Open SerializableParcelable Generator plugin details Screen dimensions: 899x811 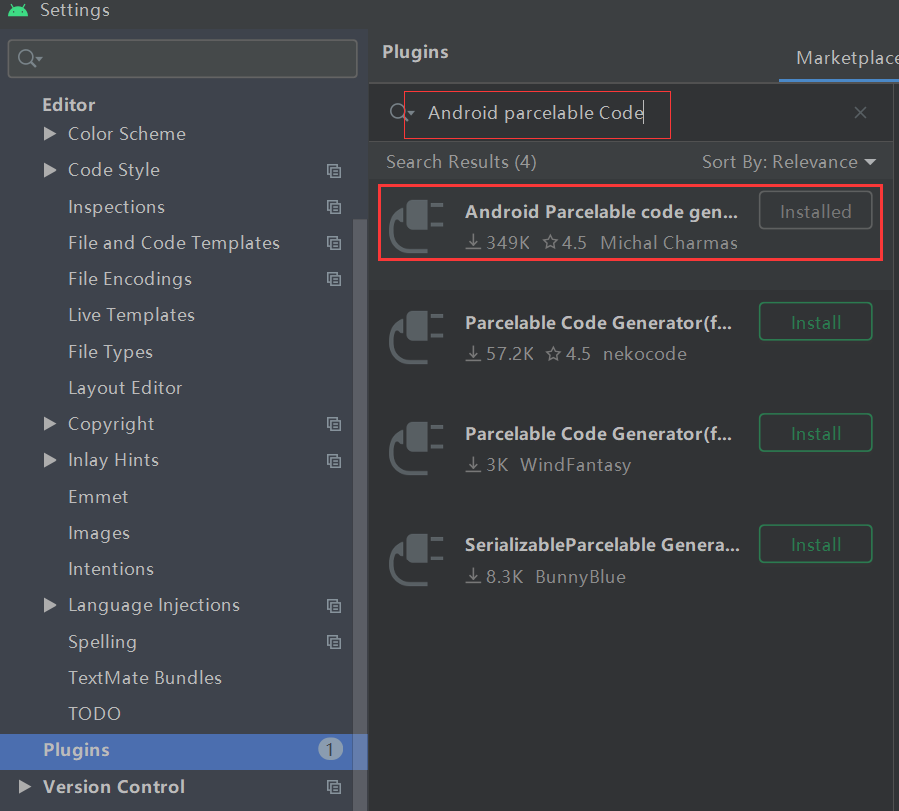[602, 544]
